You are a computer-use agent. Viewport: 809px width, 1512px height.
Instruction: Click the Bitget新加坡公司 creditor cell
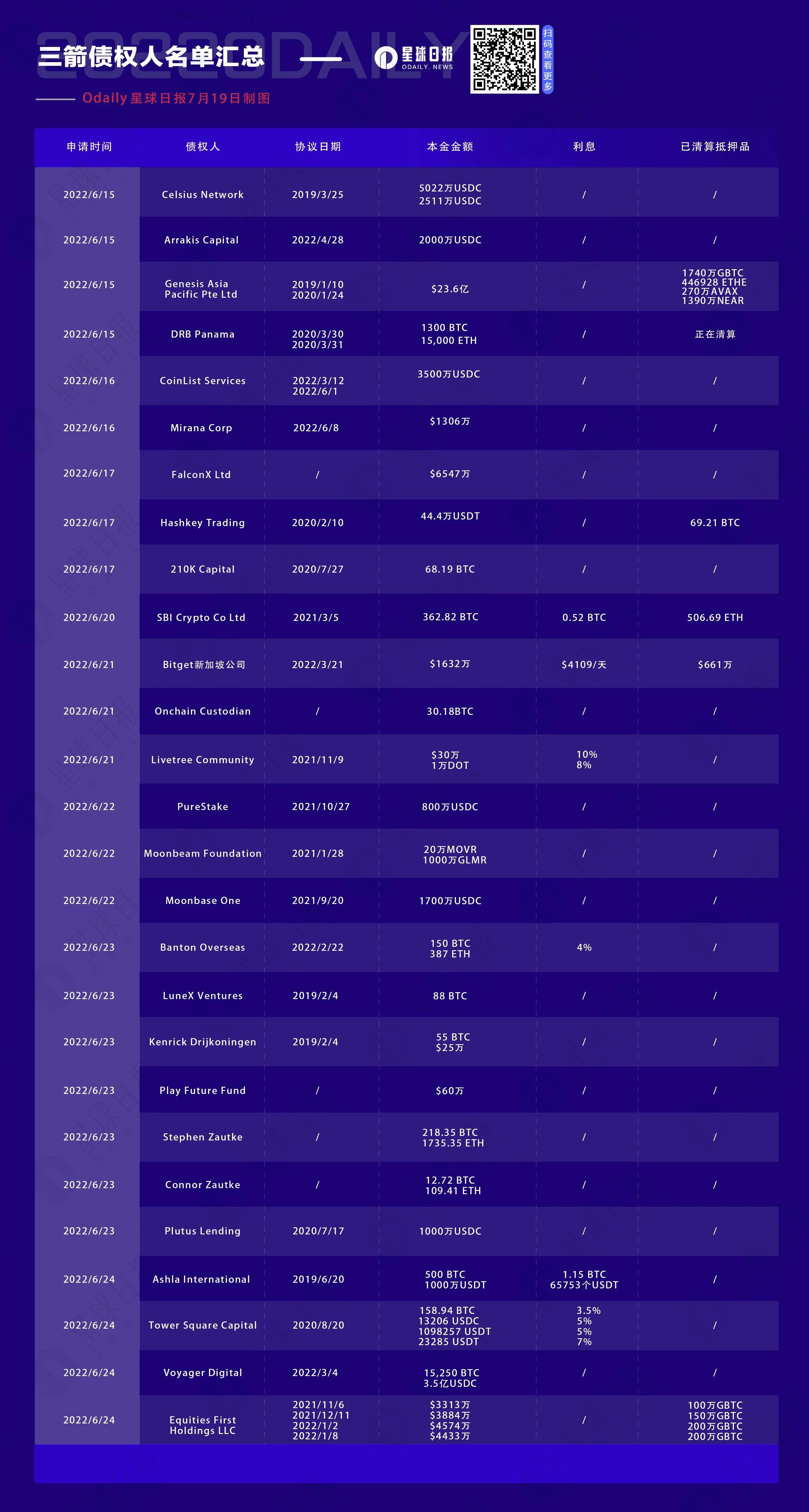coord(204,664)
